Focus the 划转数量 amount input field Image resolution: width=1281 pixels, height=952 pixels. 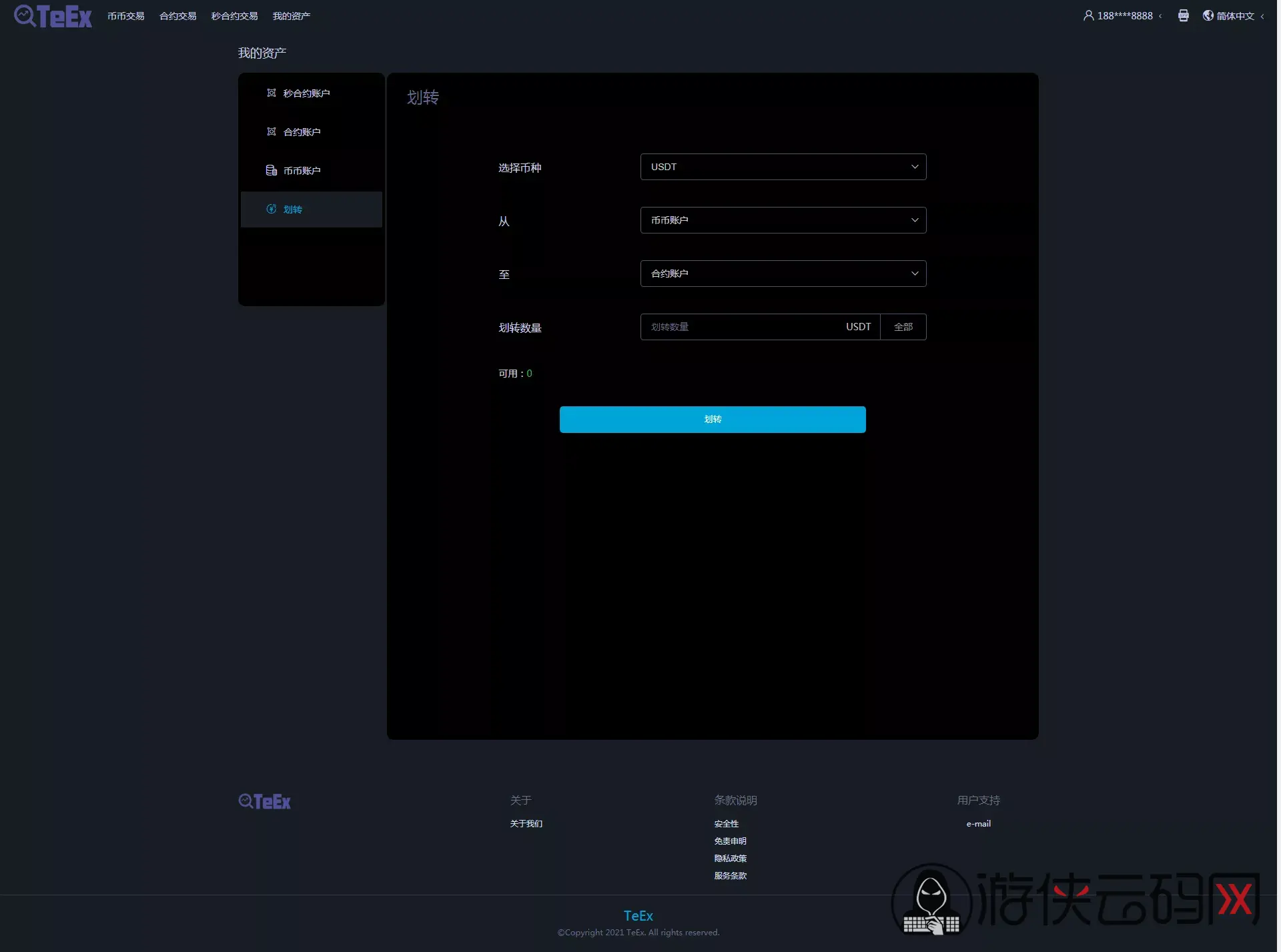741,327
